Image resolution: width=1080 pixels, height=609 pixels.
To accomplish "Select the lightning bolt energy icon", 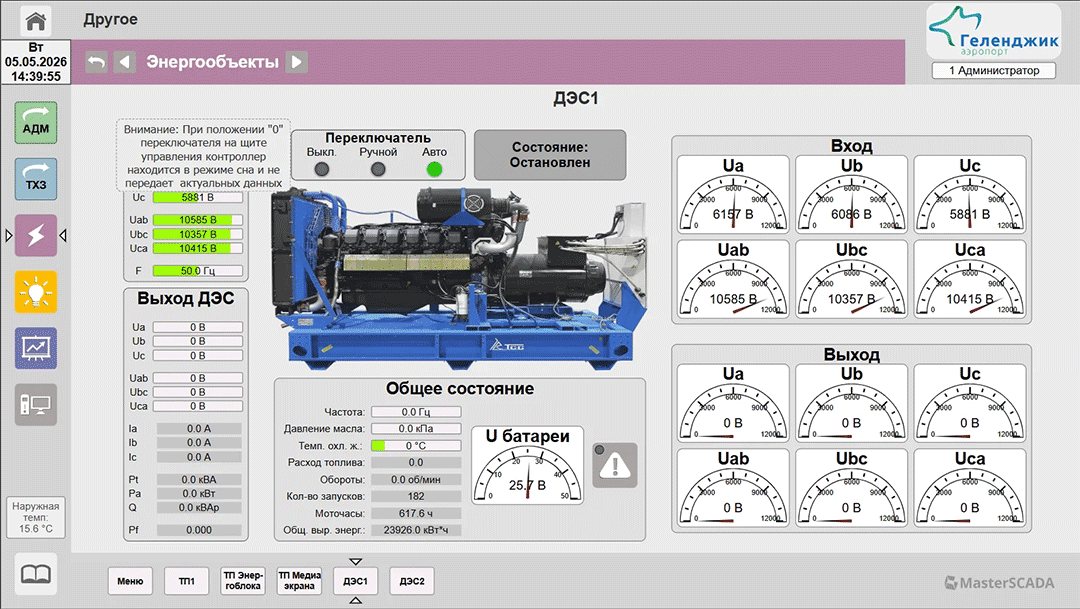I will click(36, 236).
